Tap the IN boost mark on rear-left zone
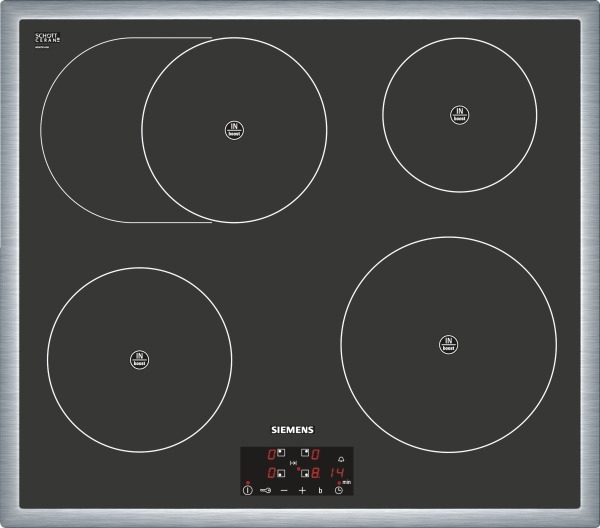Viewport: 600px width, 528px height. pos(233,130)
